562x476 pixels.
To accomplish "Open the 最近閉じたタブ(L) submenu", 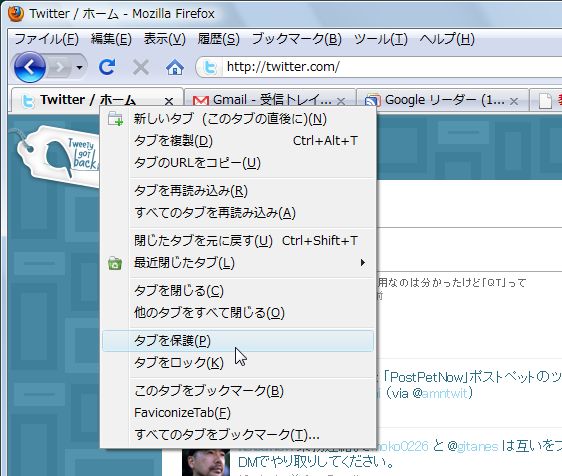I will tap(238, 263).
